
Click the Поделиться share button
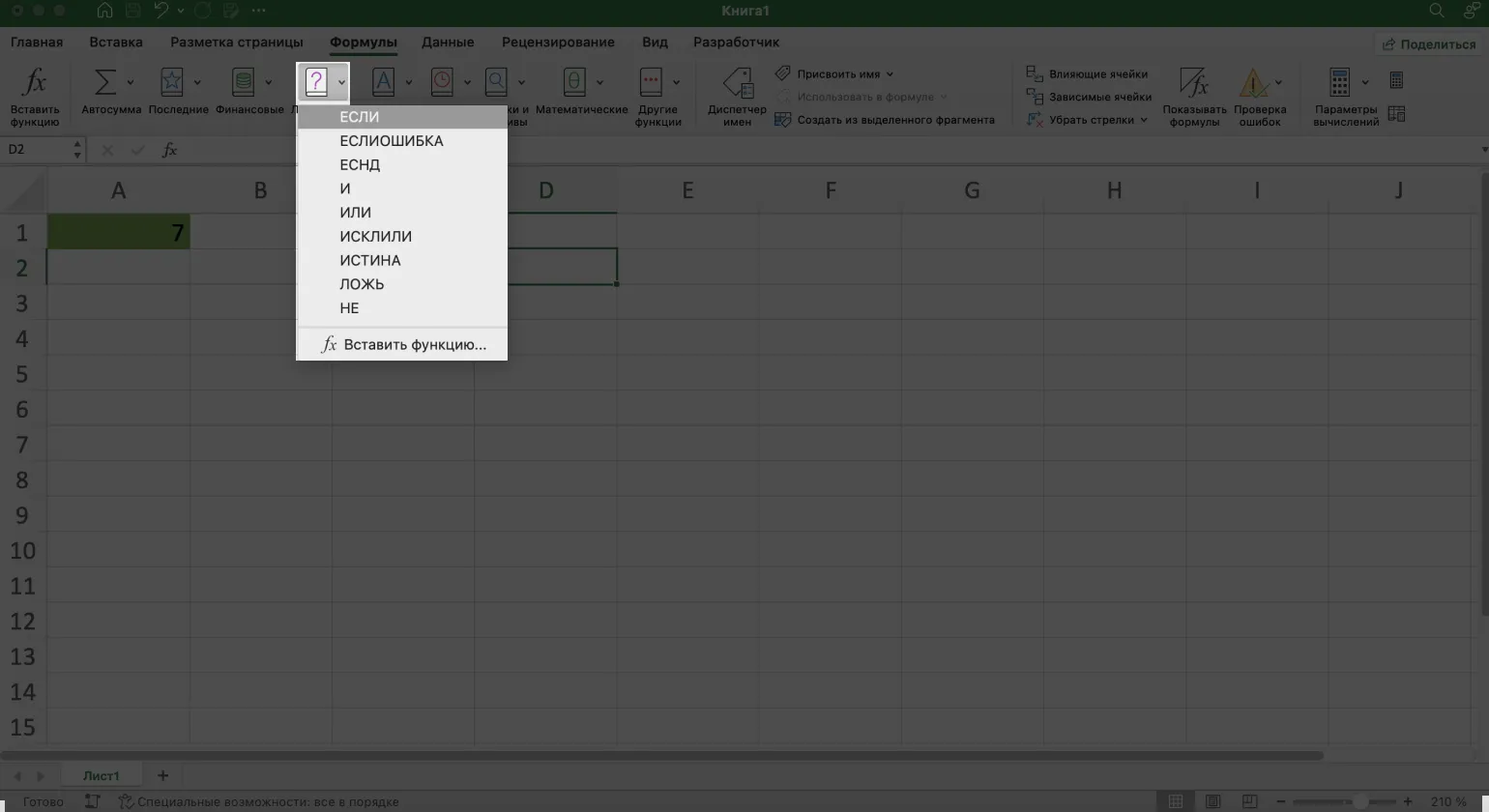(x=1429, y=44)
